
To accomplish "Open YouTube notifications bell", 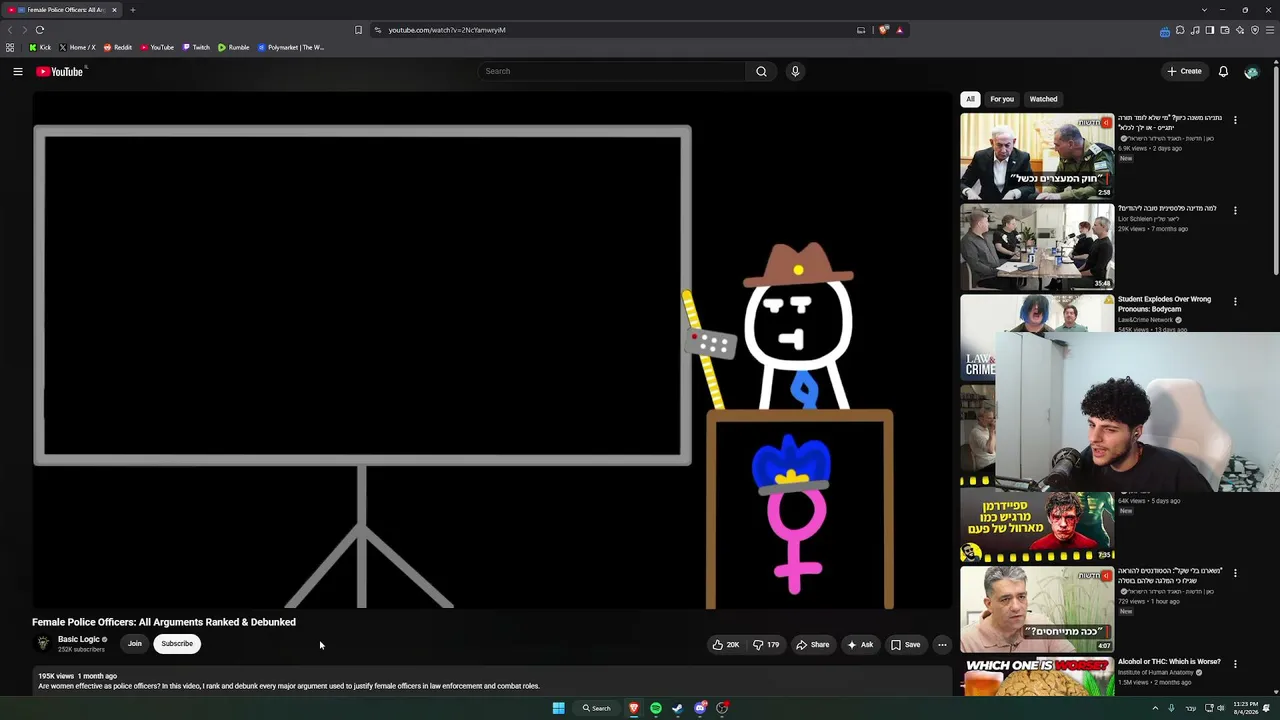I will click(x=1223, y=71).
